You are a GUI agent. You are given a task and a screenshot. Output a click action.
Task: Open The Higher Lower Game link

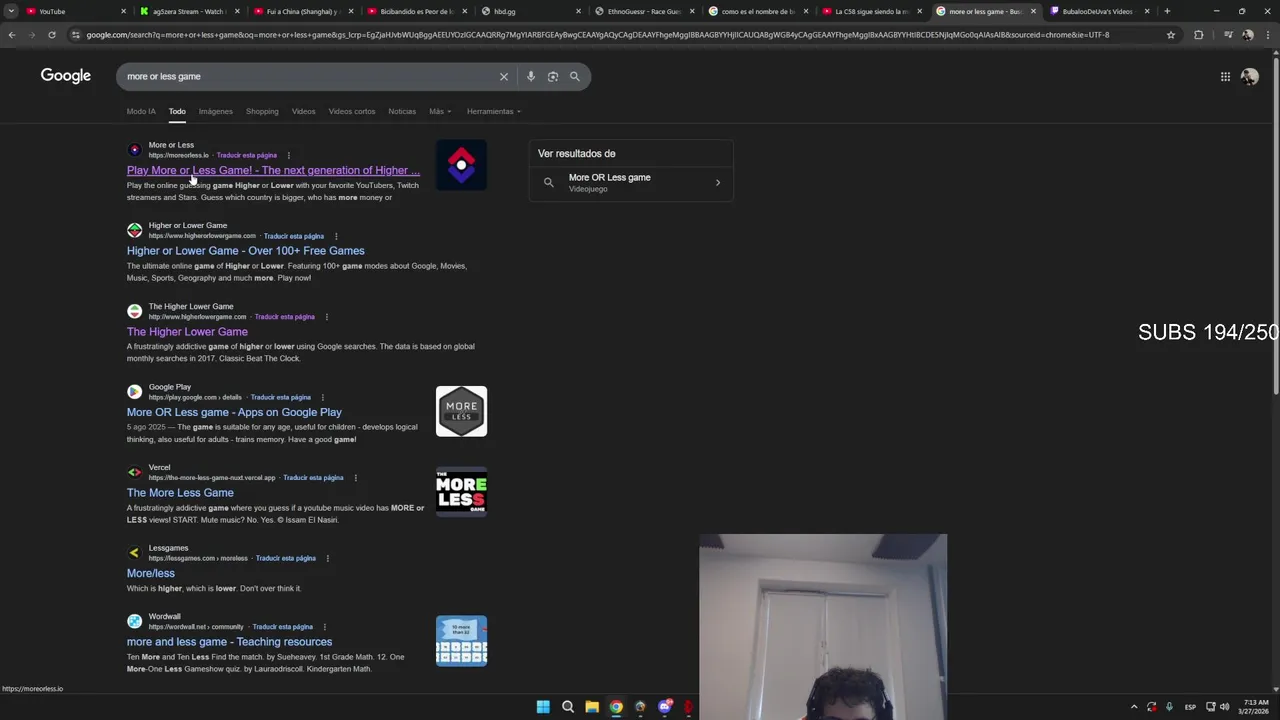[x=187, y=332]
